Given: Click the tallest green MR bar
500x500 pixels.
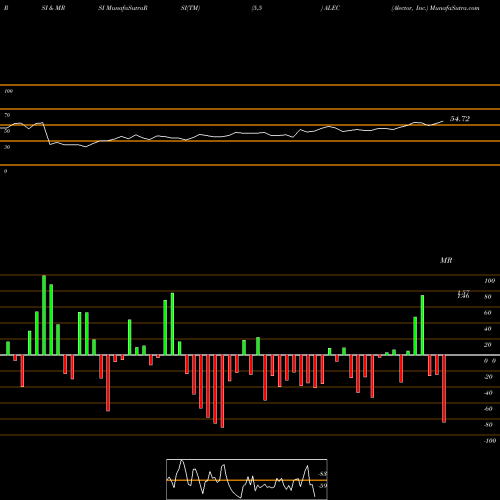Looking at the screenshot, I should (x=44, y=315).
